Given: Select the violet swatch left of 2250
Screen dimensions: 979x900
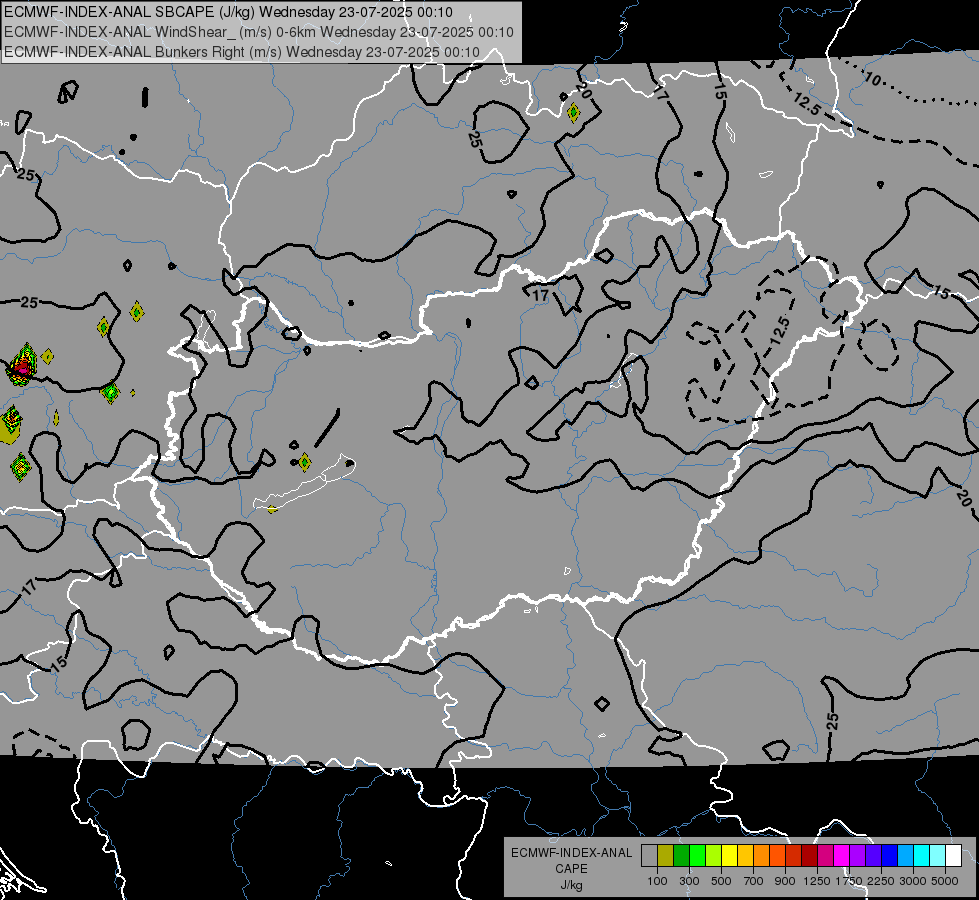Looking at the screenshot, I should click(x=874, y=855).
